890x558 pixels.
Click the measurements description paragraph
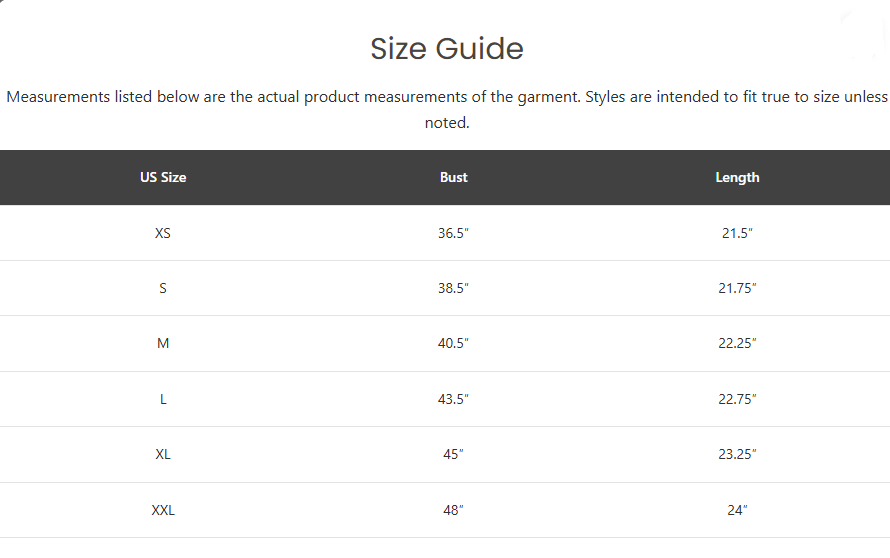pos(447,110)
